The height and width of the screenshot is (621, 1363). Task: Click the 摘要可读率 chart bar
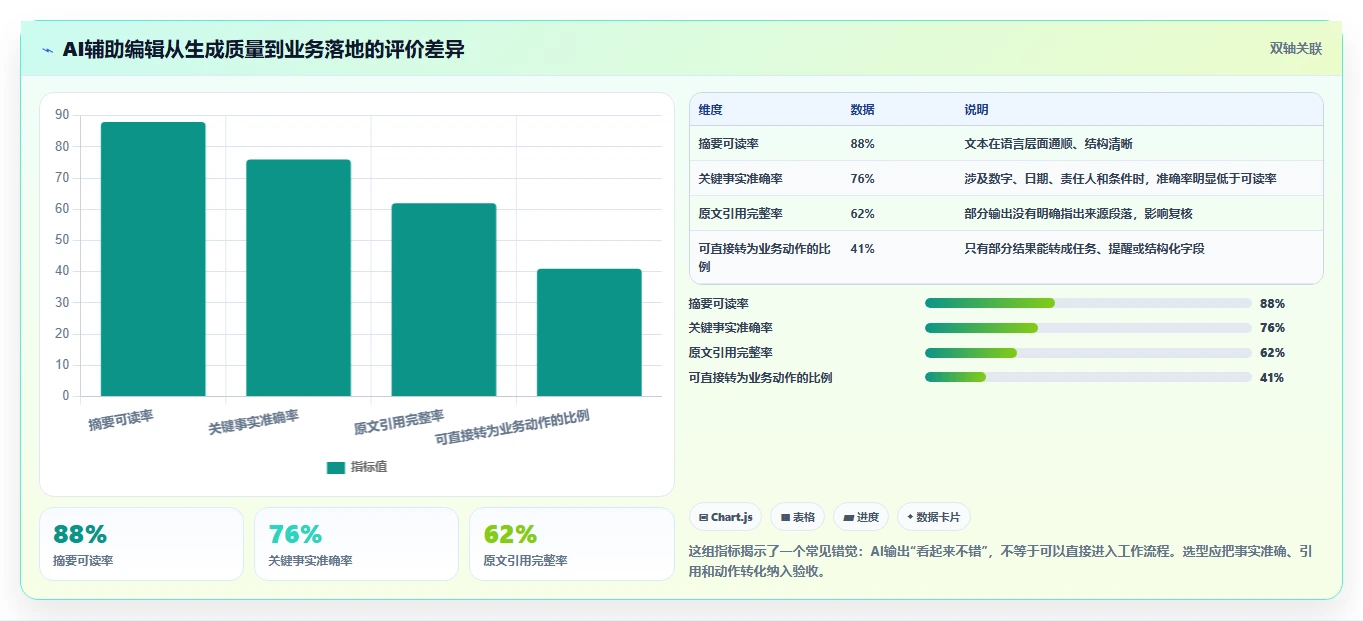pos(153,259)
